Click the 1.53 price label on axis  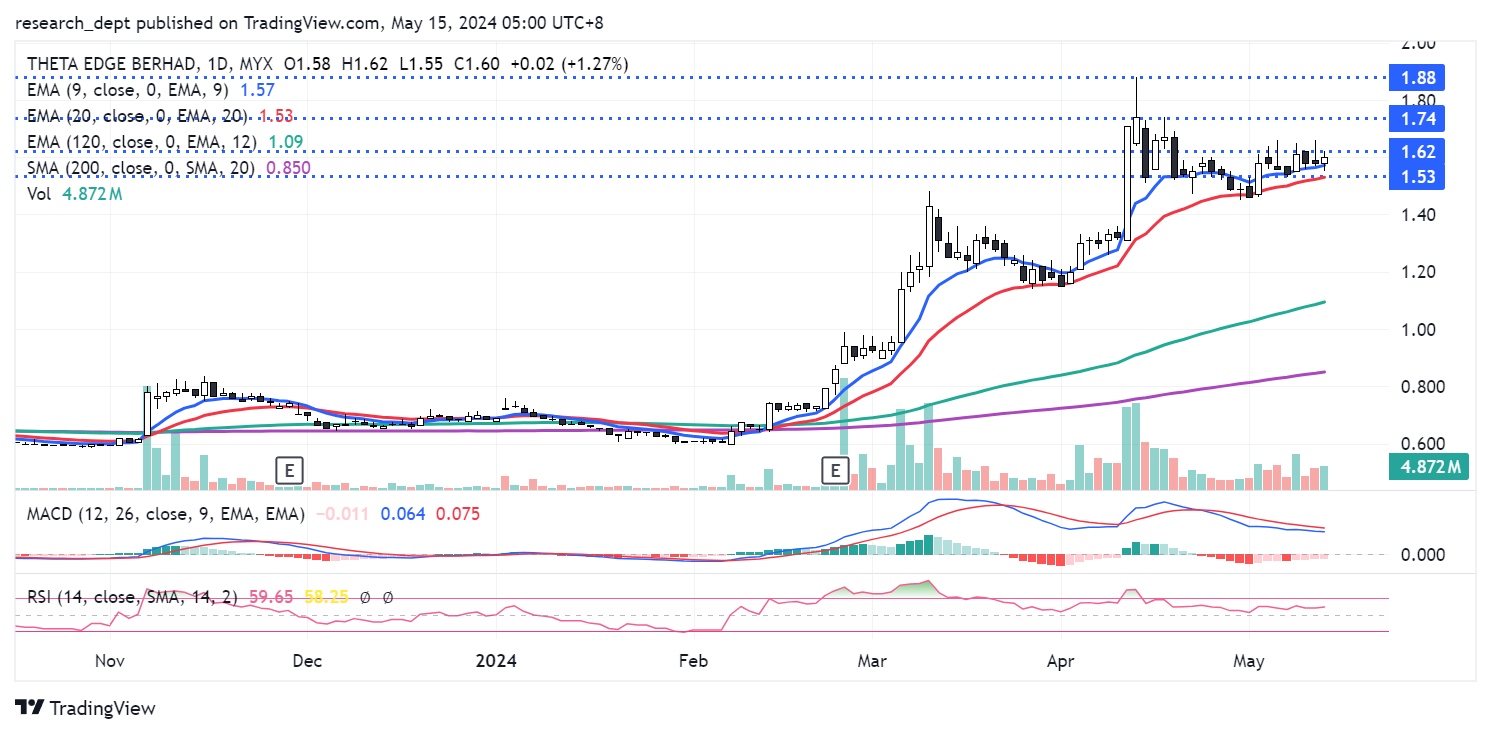tap(1419, 177)
